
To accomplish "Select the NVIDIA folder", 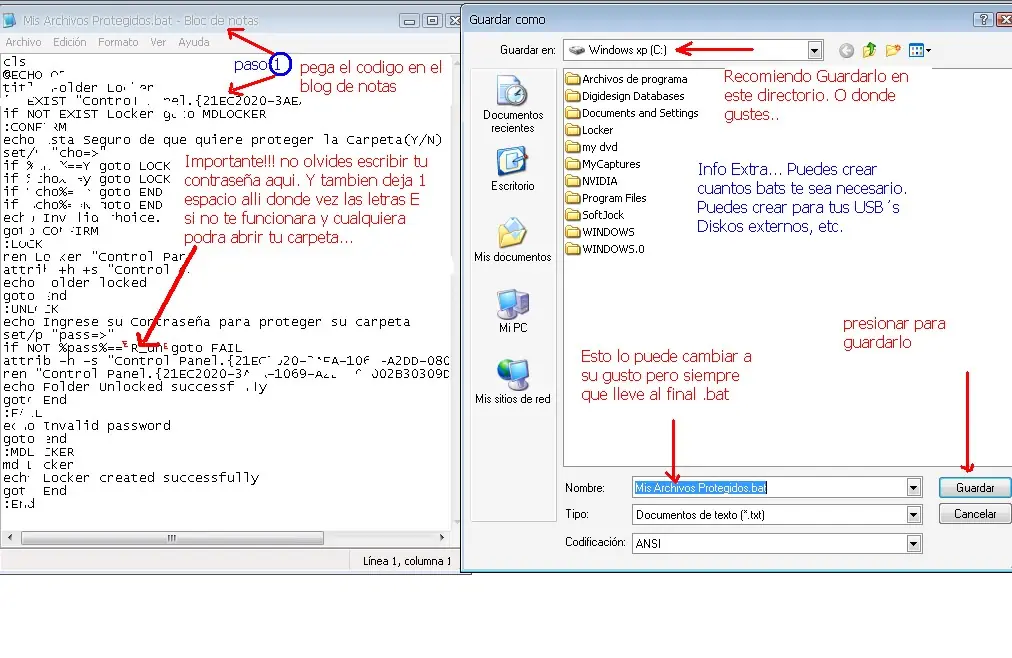I will (592, 181).
